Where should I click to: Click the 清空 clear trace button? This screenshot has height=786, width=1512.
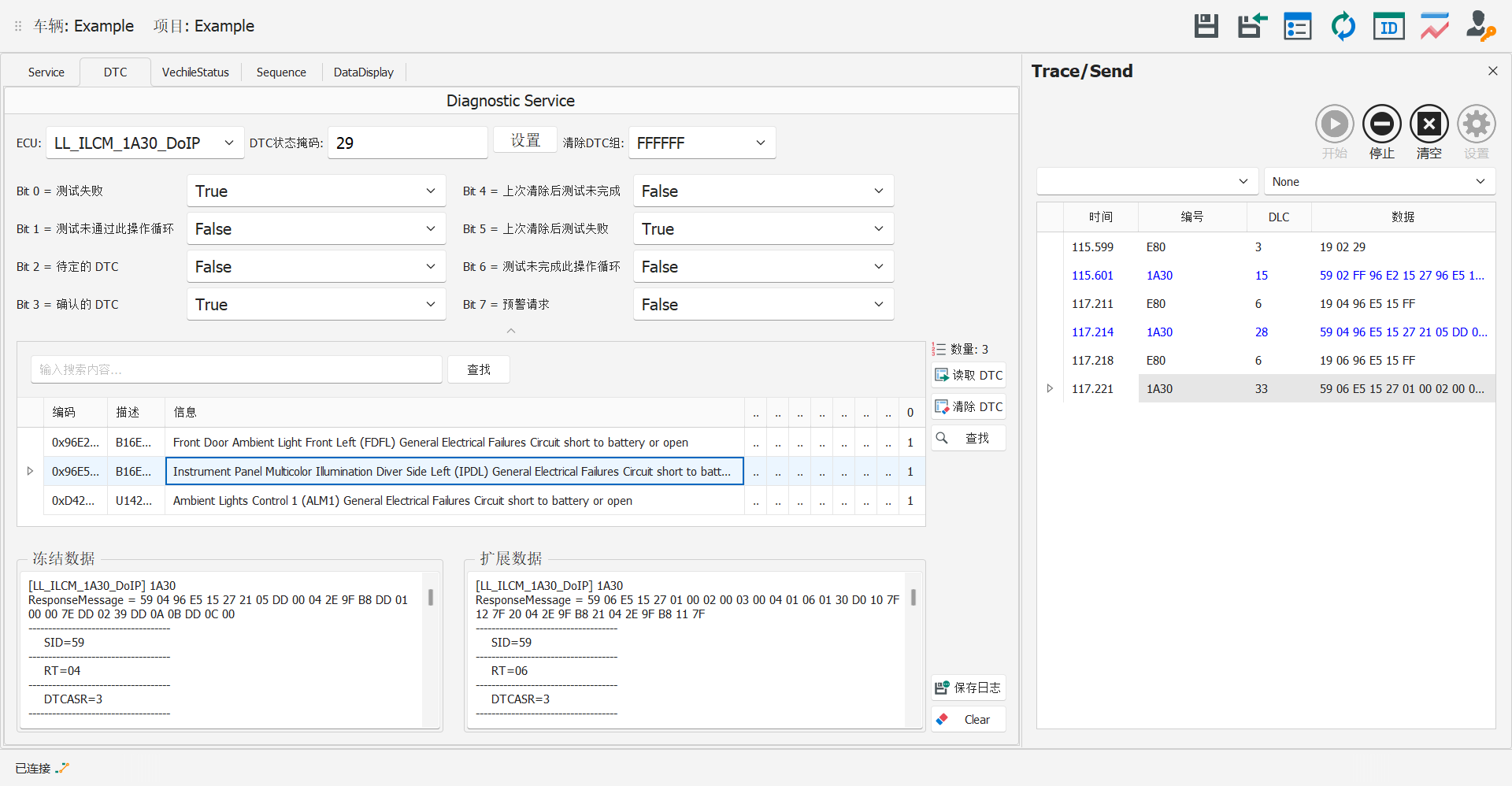tap(1429, 131)
